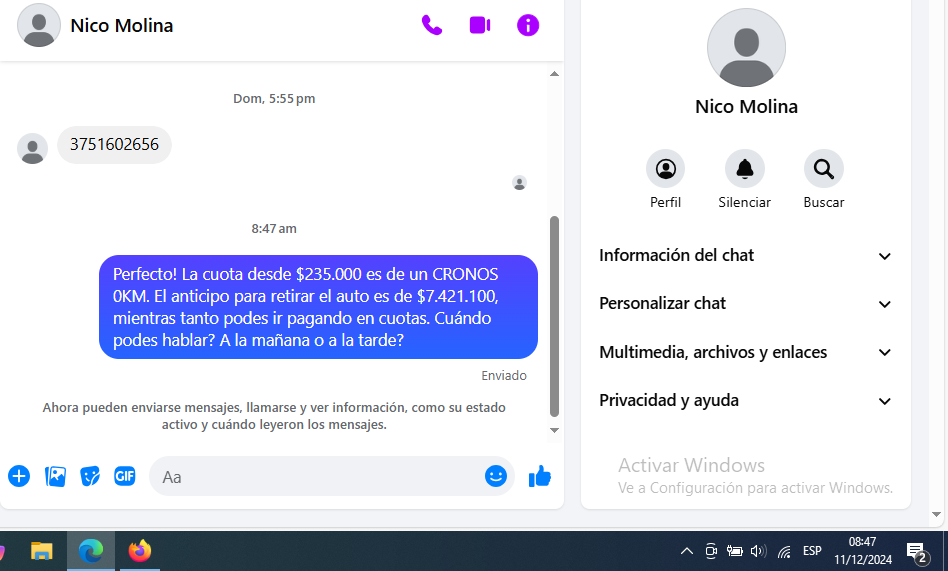Choose a sticker with the sticker icon
The width and height of the screenshot is (948, 571).
point(90,477)
